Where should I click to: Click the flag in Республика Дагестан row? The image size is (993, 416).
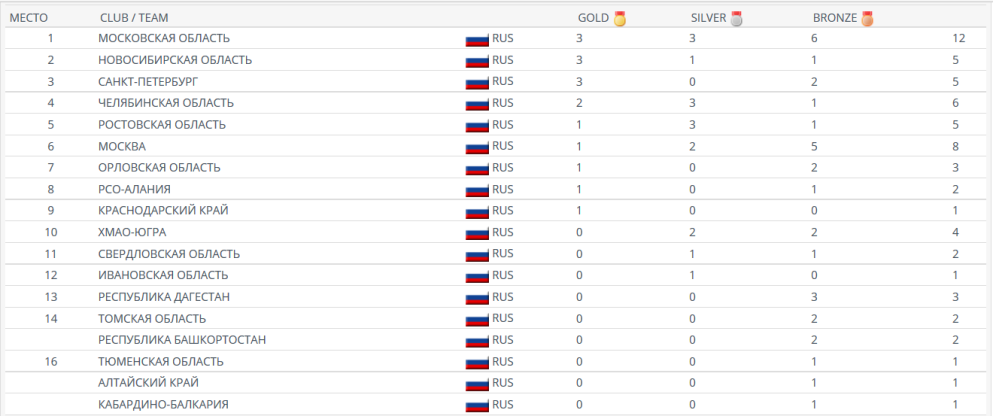coord(477,298)
